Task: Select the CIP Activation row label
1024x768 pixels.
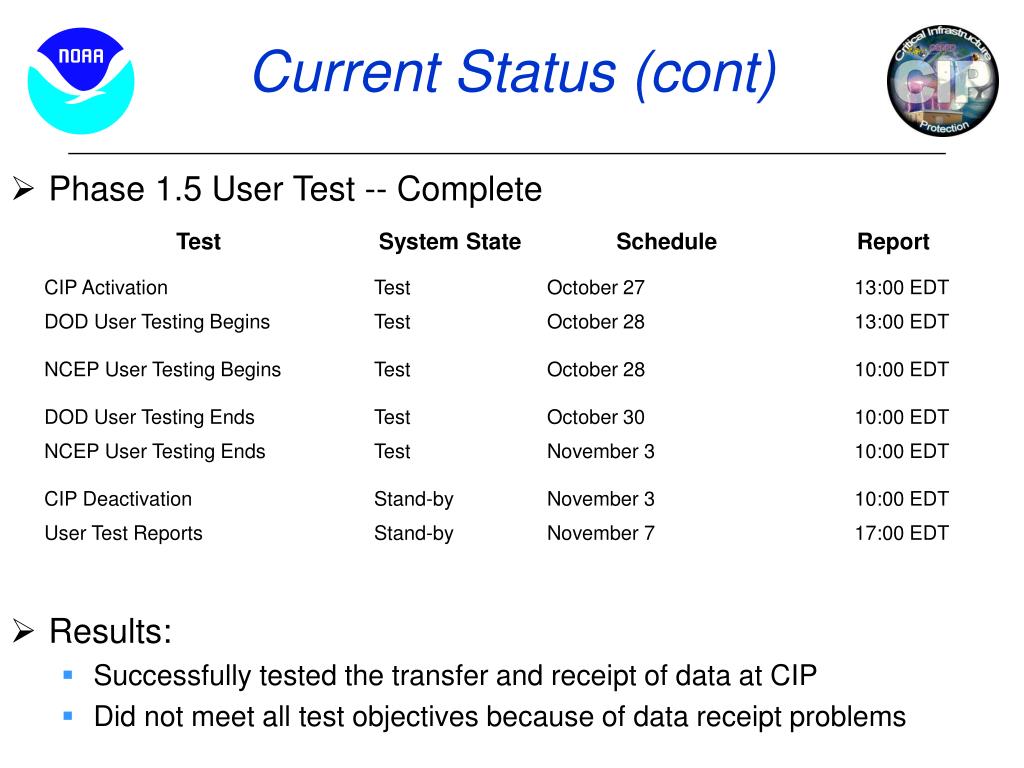Action: click(106, 287)
